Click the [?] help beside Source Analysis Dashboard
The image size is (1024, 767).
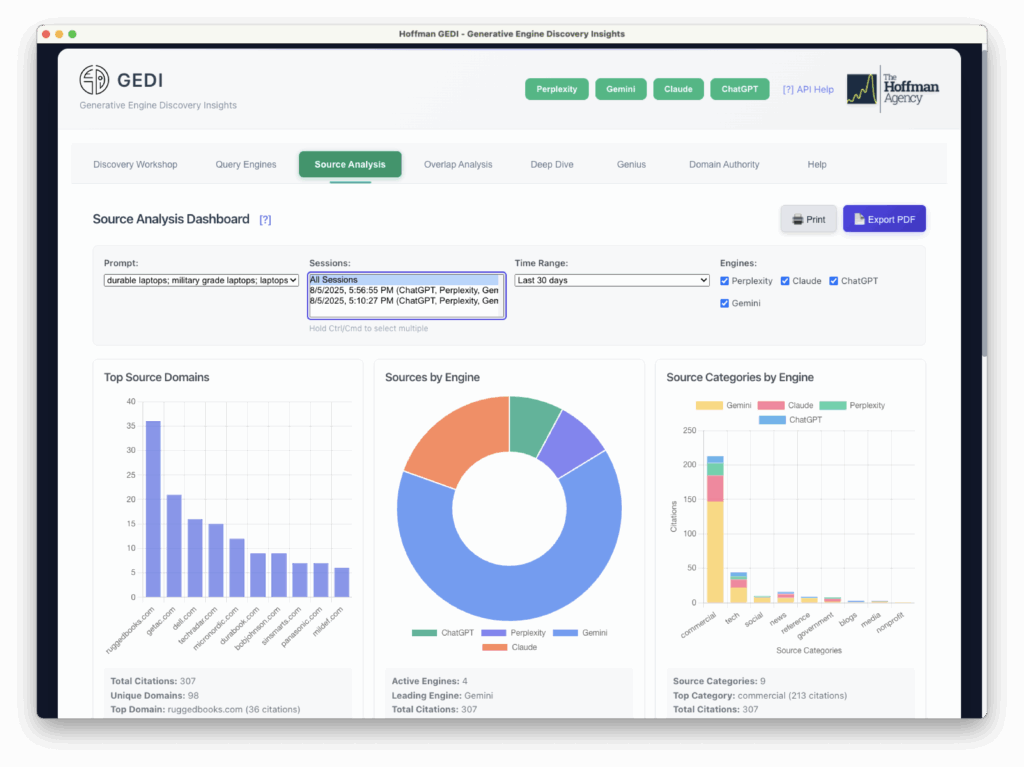(265, 219)
